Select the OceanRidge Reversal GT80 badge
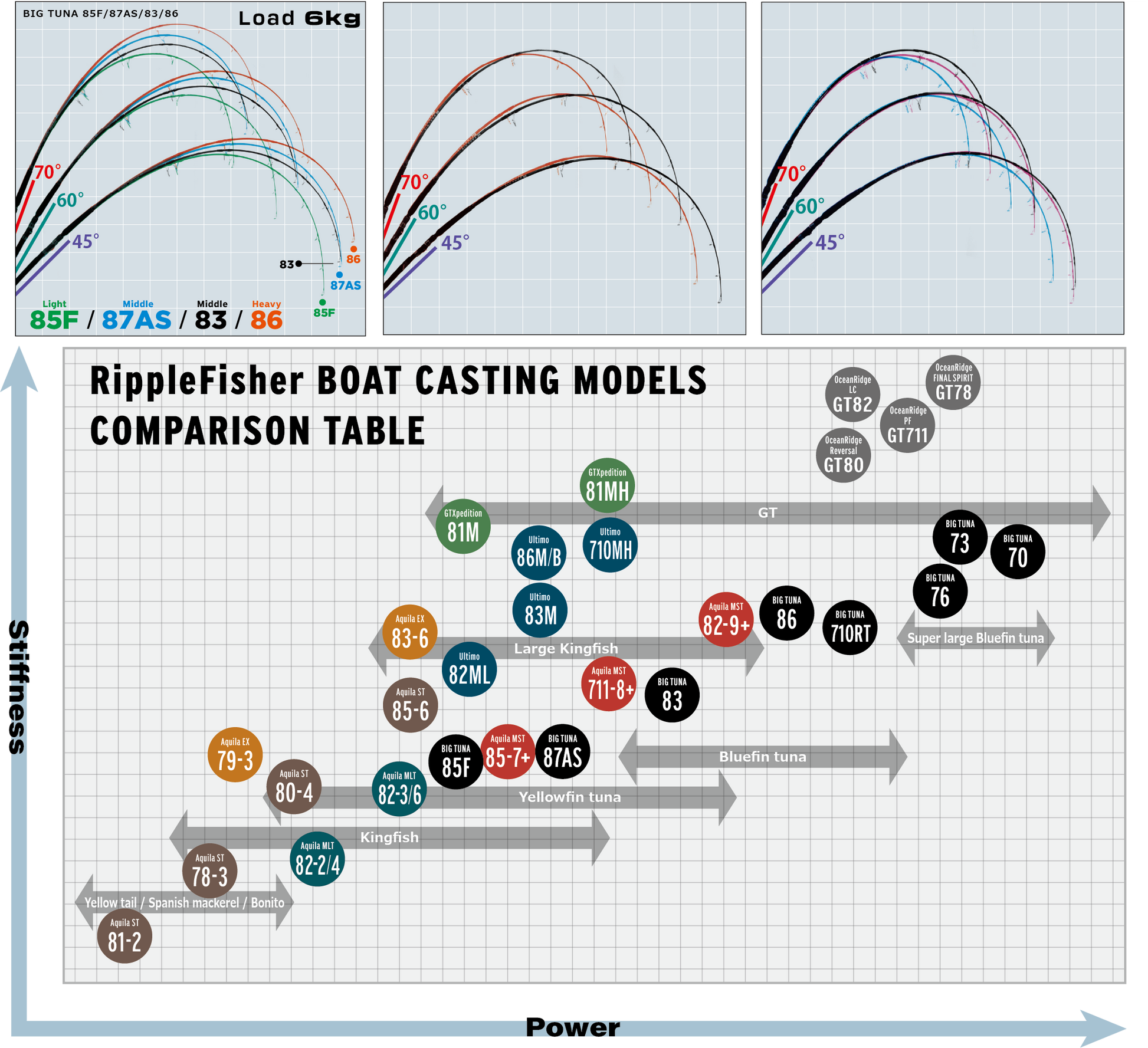The width and height of the screenshot is (1148, 1048). pos(843,455)
